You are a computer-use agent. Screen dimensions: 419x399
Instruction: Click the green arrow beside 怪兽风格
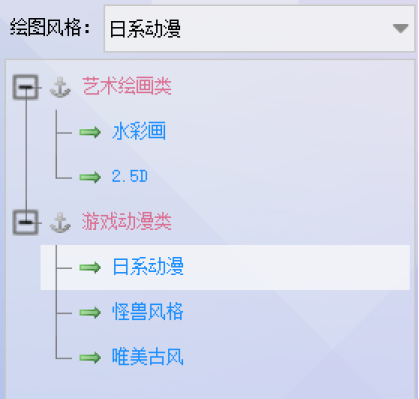pyautogui.click(x=90, y=312)
